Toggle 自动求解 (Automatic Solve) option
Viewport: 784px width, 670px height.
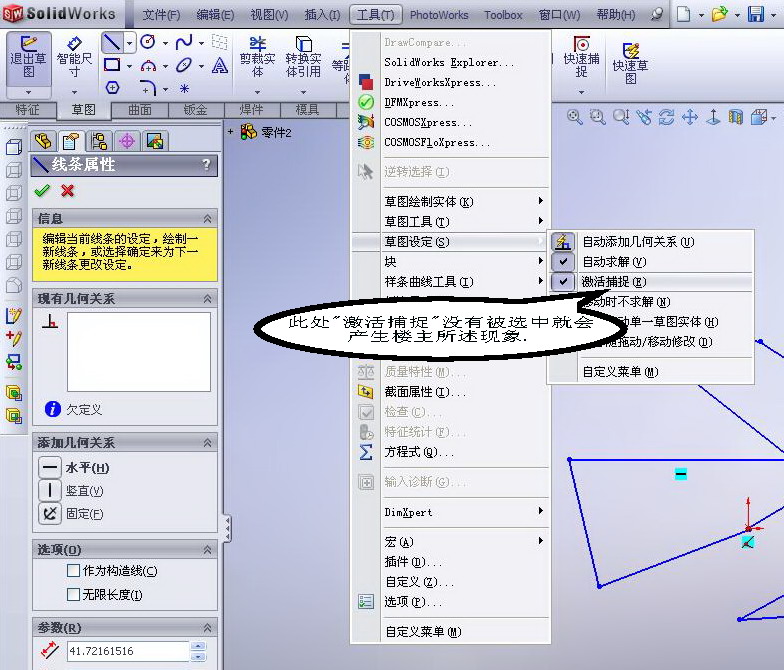(650, 262)
